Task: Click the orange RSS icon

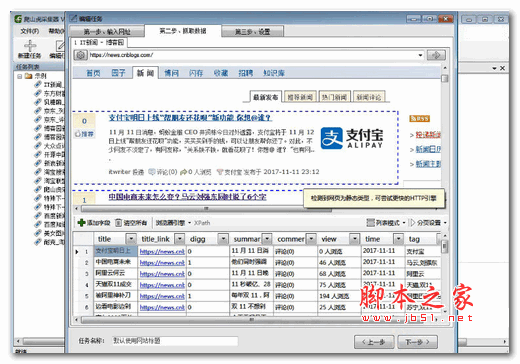Action: coord(419,118)
